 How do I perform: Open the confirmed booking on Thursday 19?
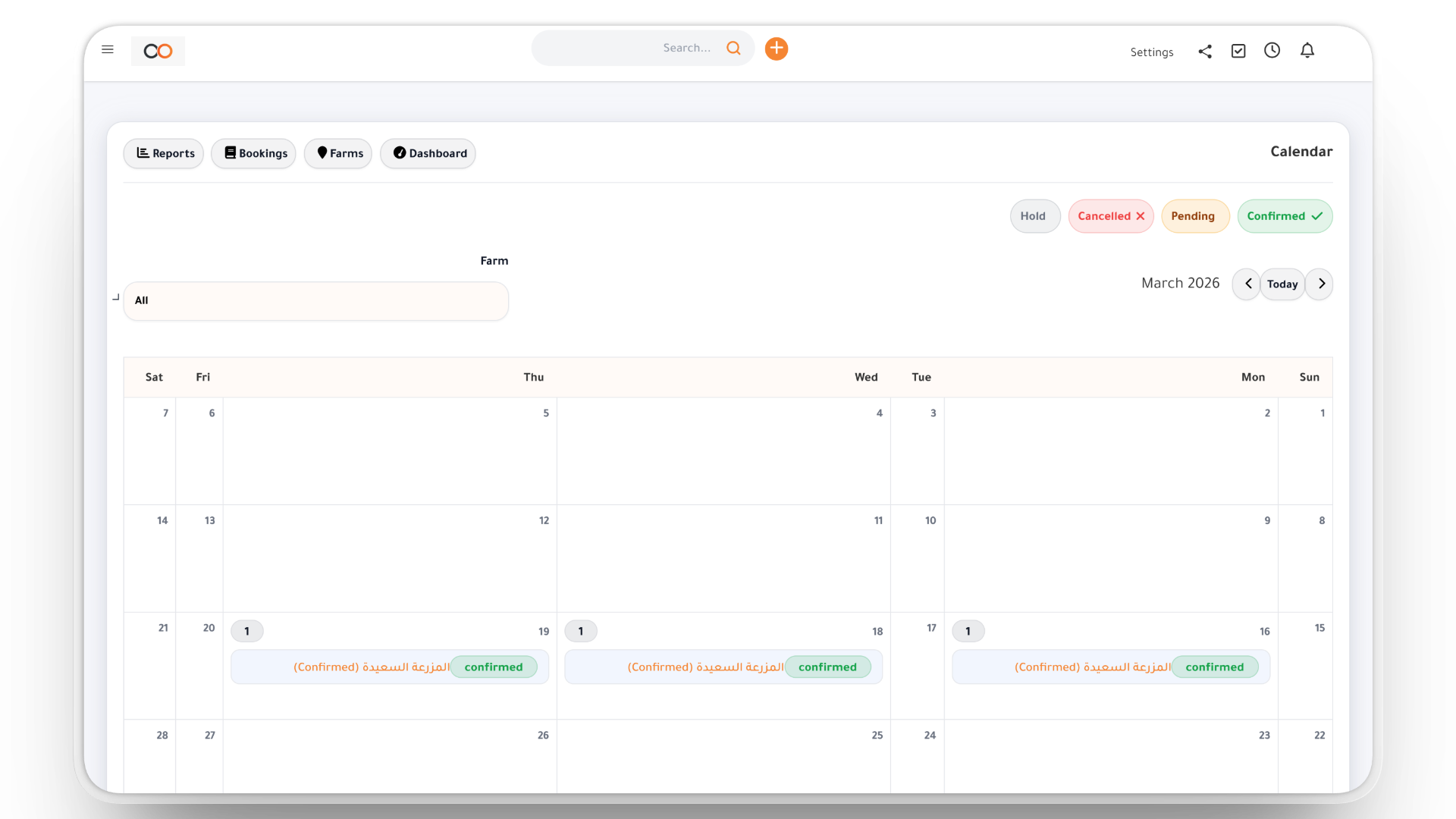(x=389, y=667)
